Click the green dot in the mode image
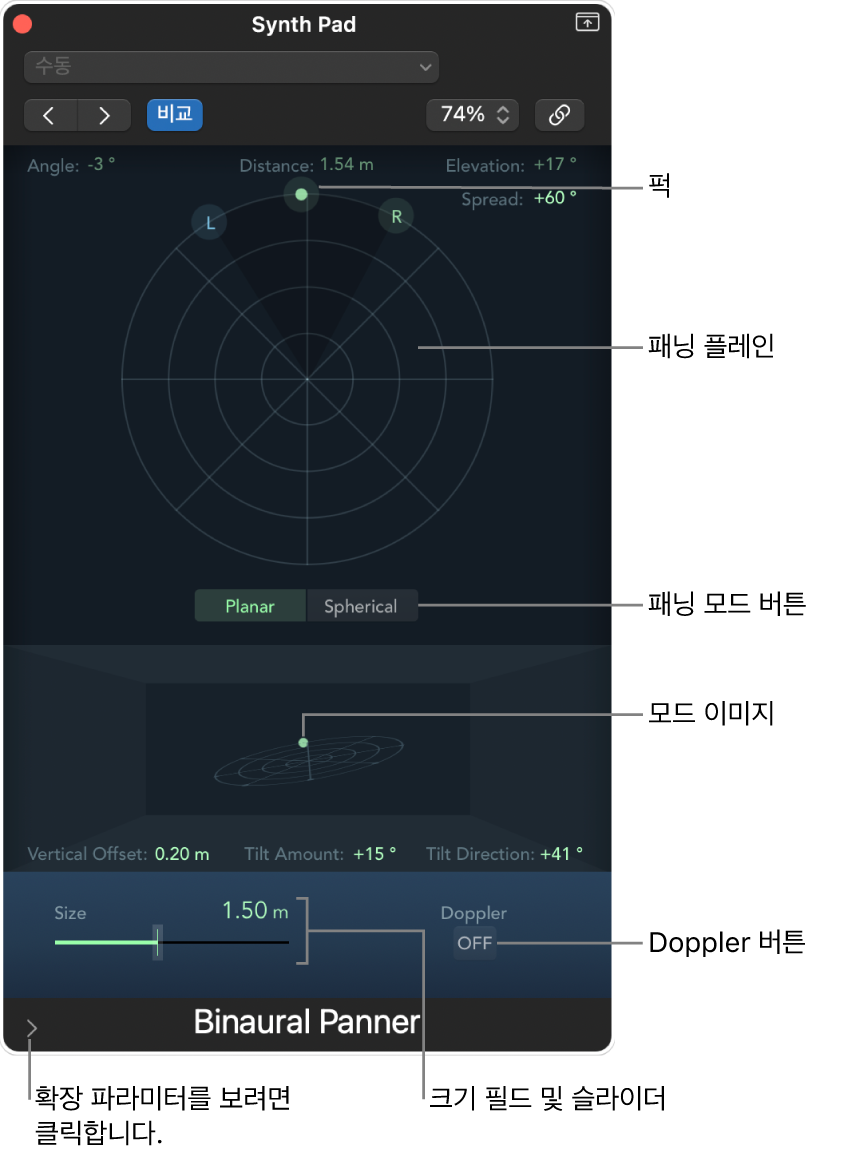The image size is (841, 1152). click(303, 743)
